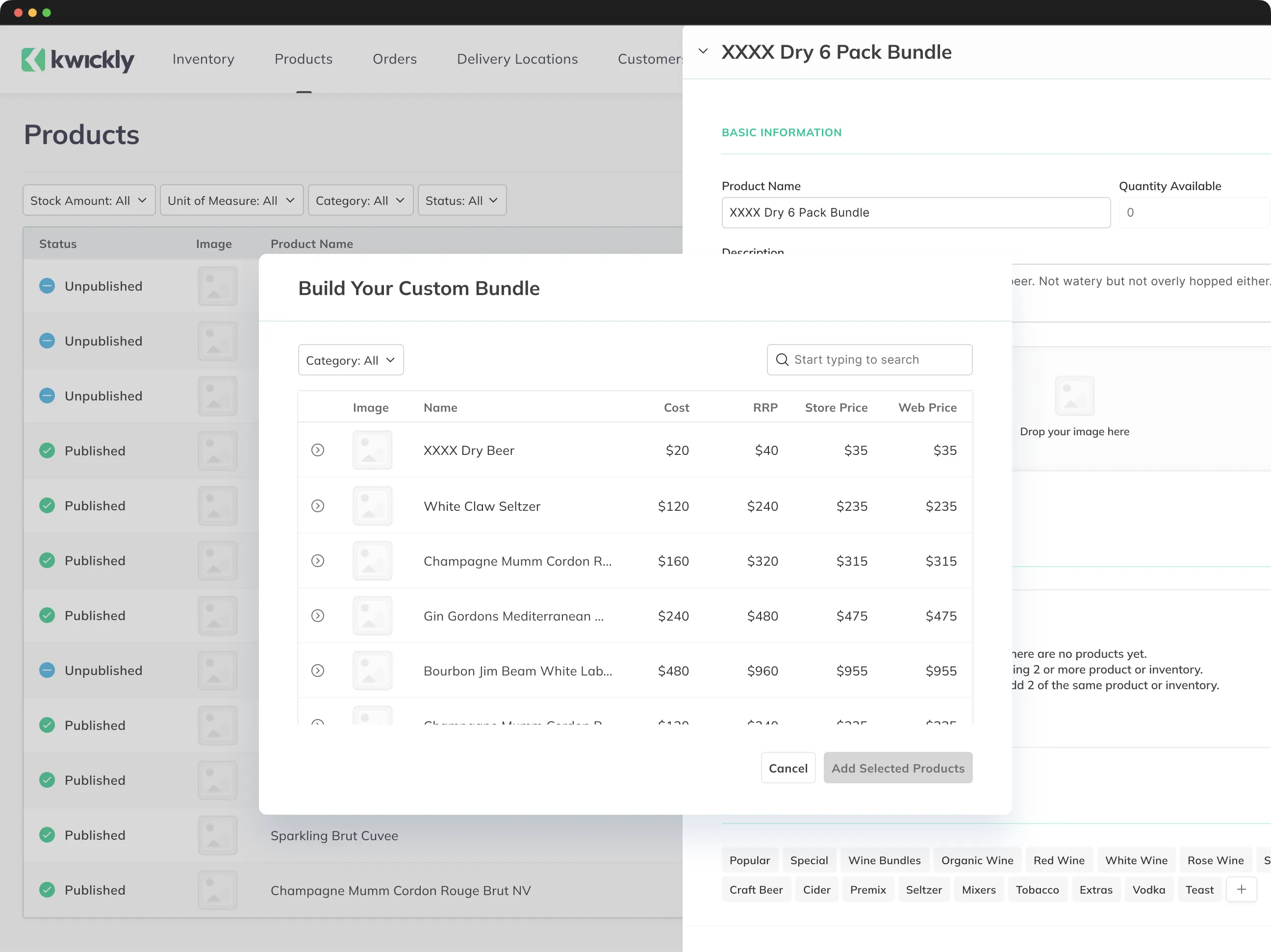The height and width of the screenshot is (952, 1271).
Task: Open Category: All dropdown in bundle dialog
Action: pos(351,360)
